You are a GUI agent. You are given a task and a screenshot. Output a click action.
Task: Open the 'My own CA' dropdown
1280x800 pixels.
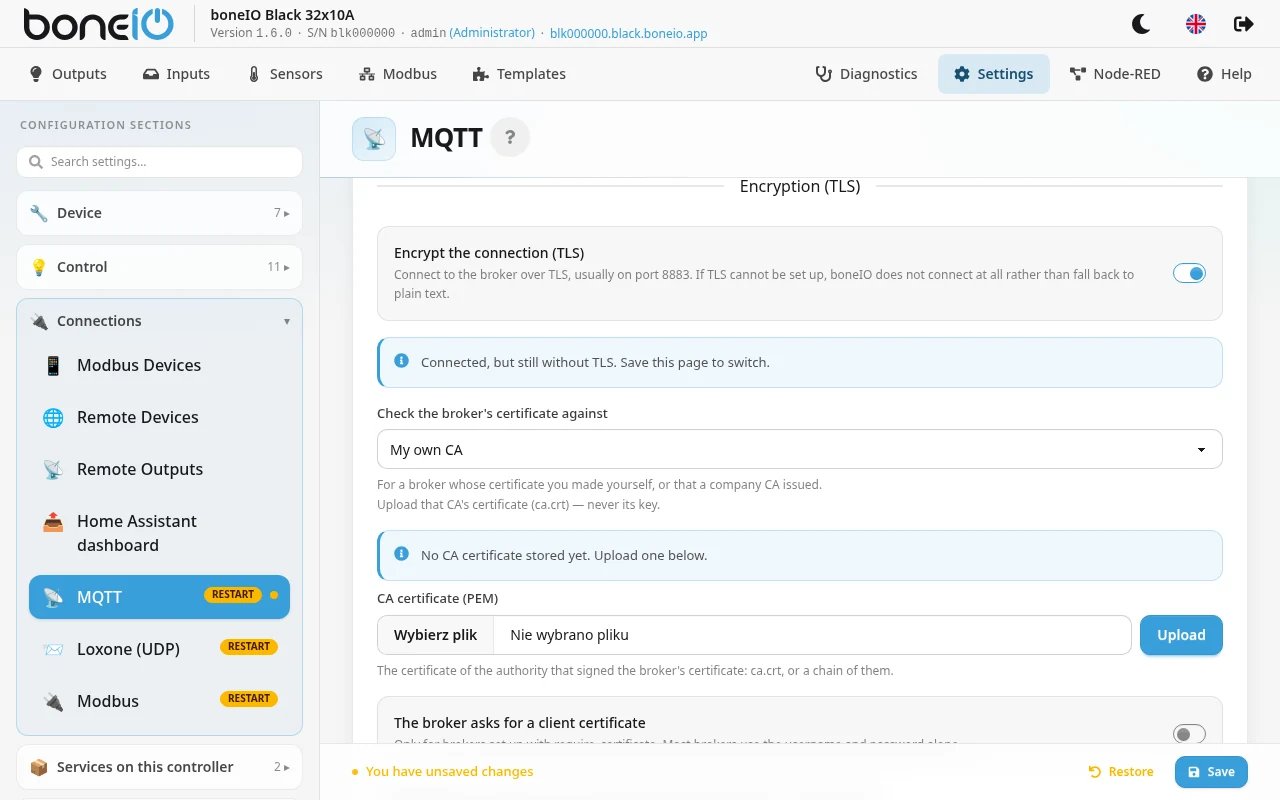(799, 450)
